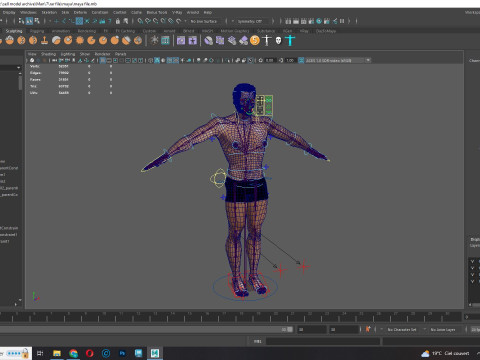Viewport: 480px width, 360px height.
Task: Select the spiky Spray sculpt tool
Action: point(80,41)
